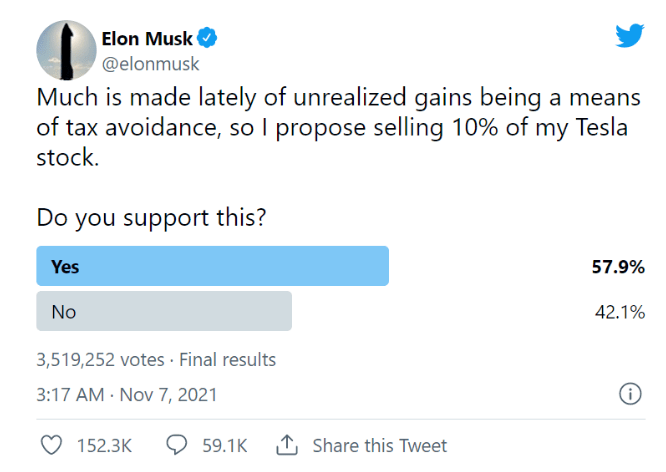Click Share this Tweet text
This screenshot has width=666, height=472.
point(380,445)
